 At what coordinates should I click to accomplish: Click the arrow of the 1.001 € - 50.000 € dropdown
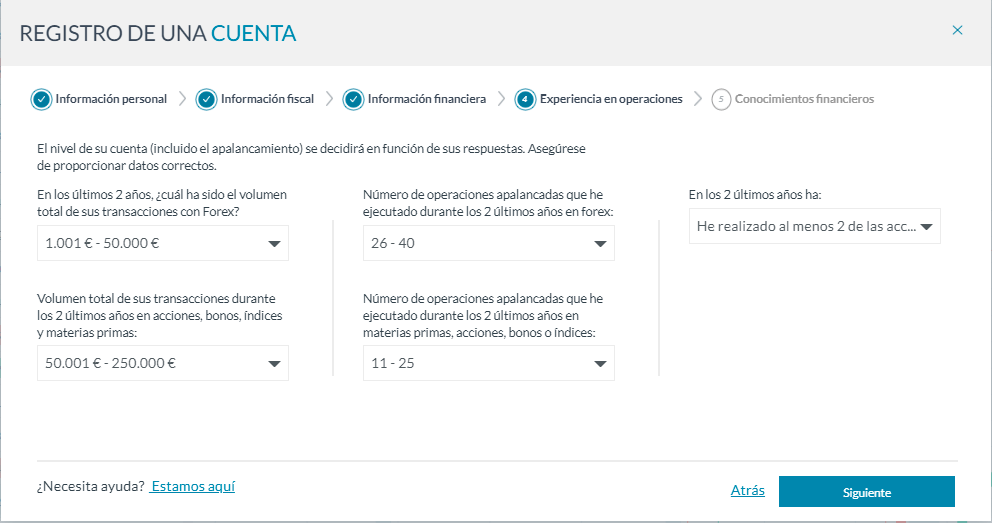click(274, 243)
